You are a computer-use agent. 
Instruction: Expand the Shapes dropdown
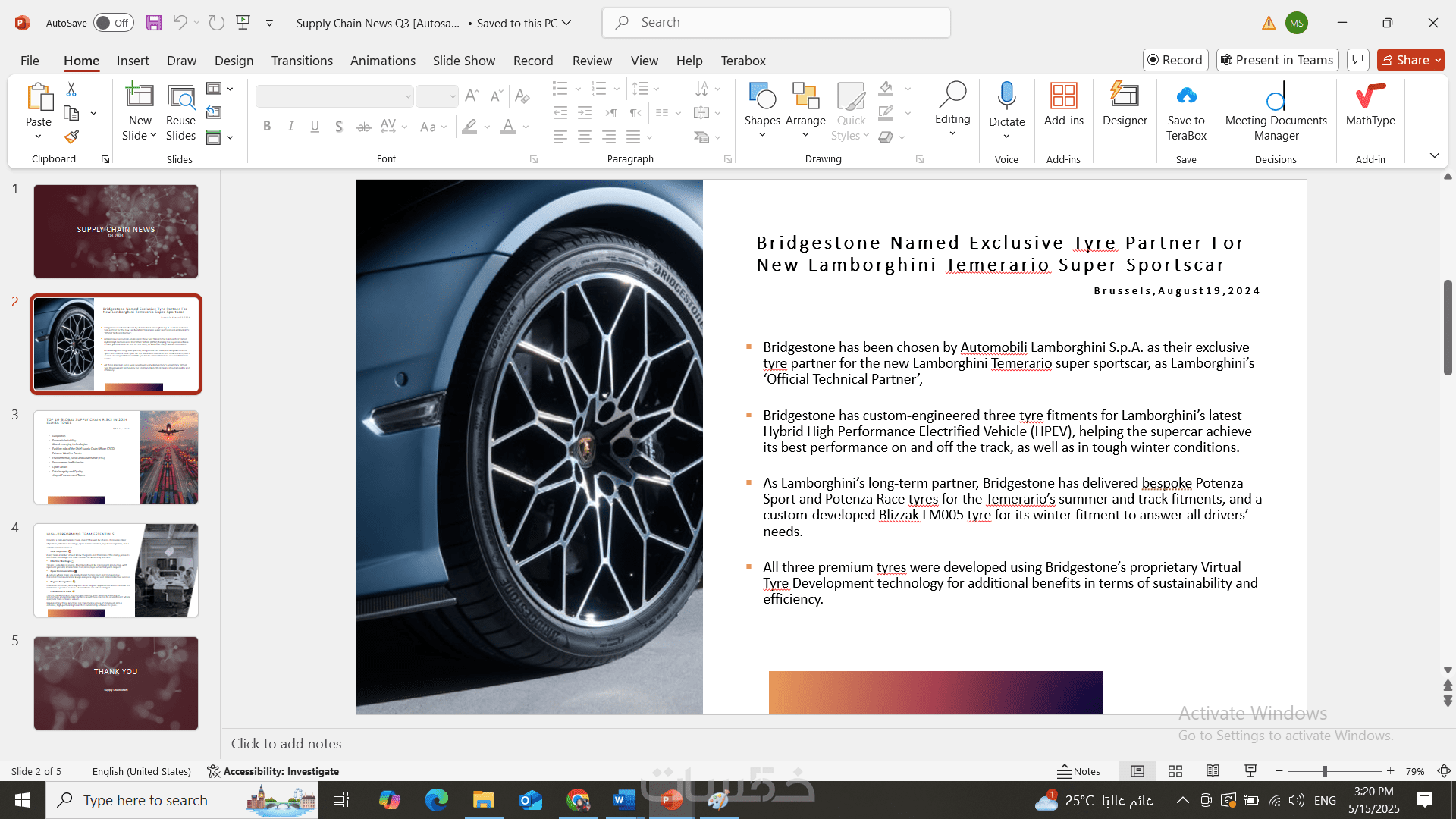tap(762, 135)
